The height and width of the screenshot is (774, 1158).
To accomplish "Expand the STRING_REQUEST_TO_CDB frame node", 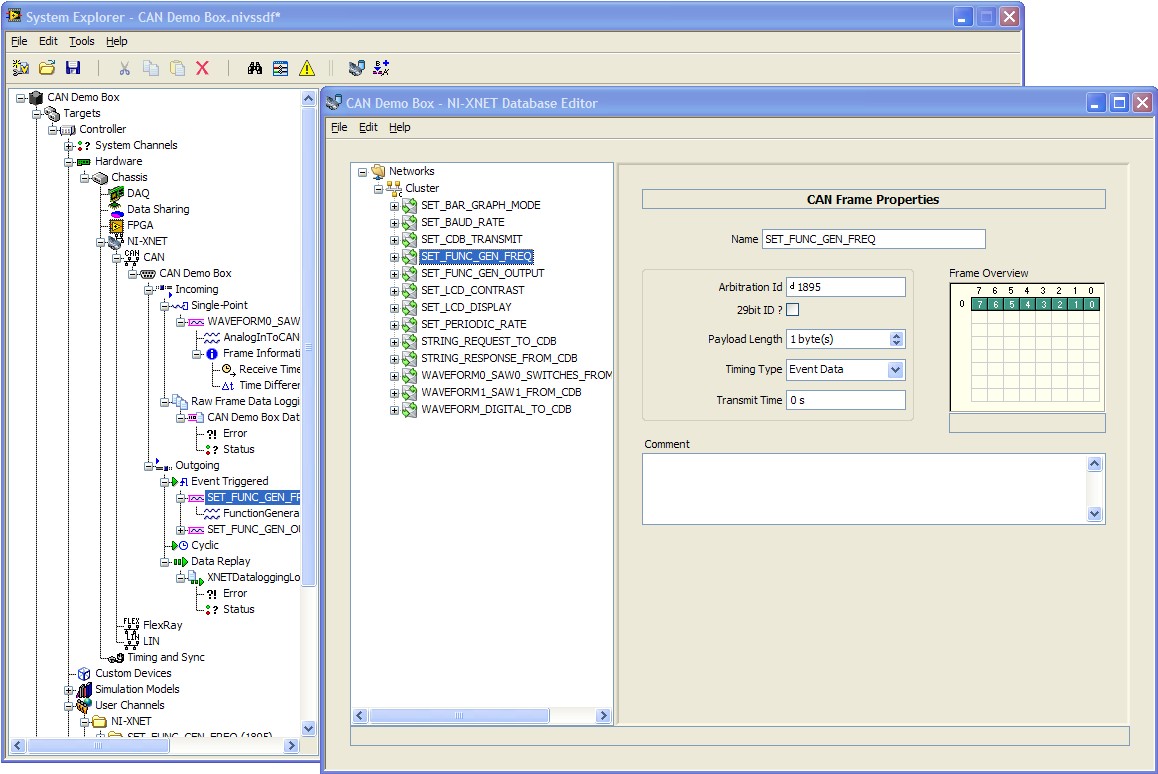I will click(394, 342).
